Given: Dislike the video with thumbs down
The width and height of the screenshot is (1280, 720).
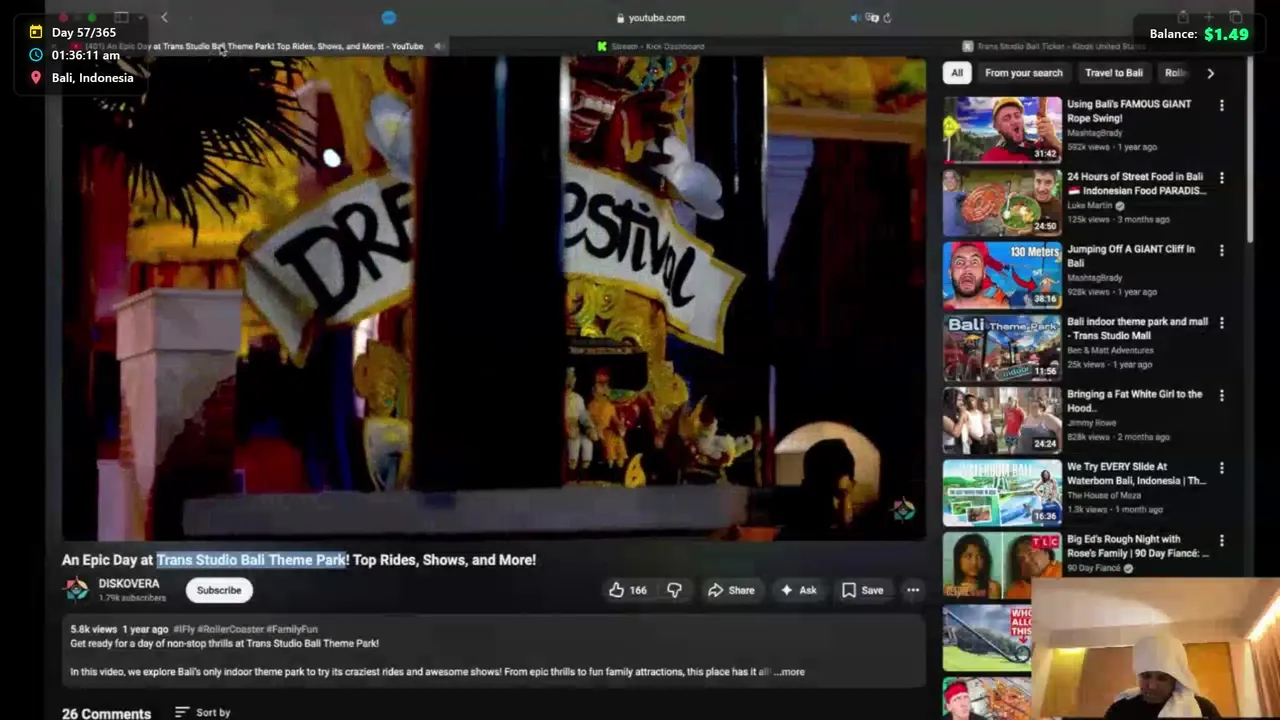Looking at the screenshot, I should (x=674, y=590).
